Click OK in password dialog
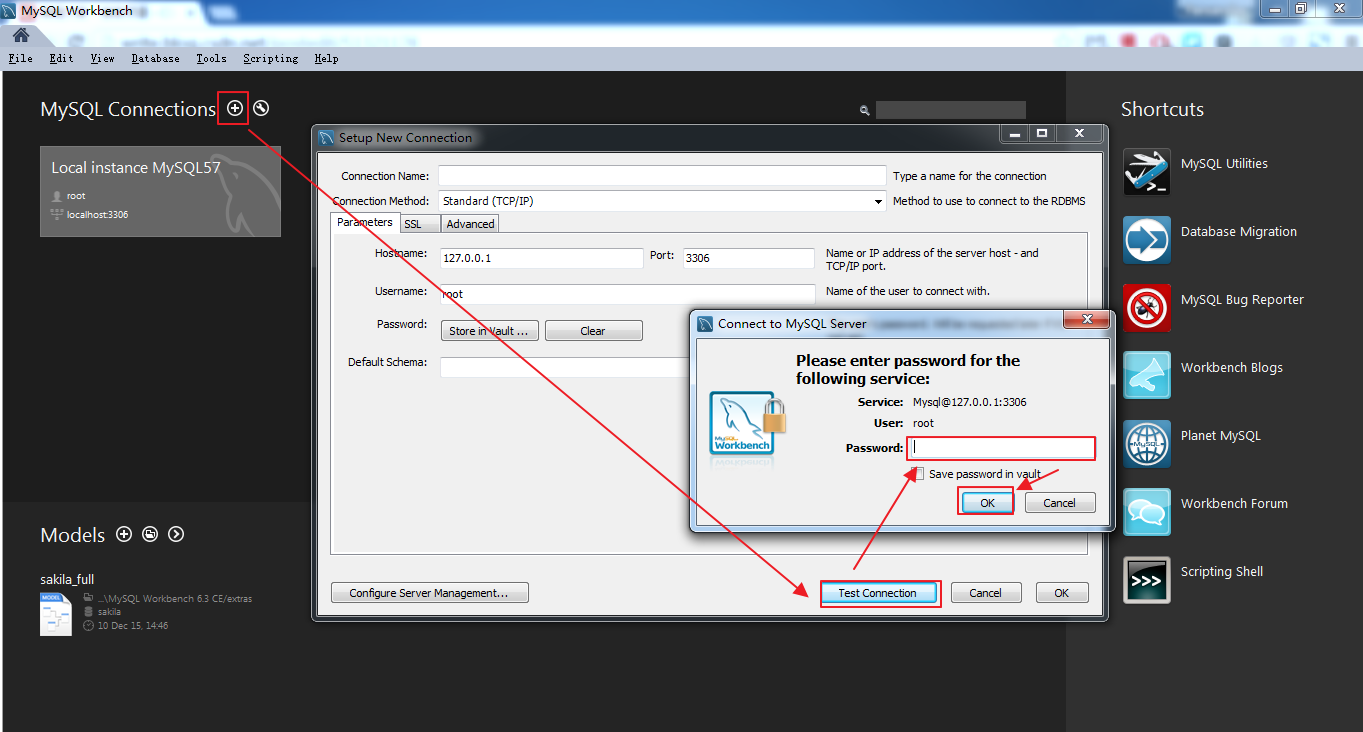The height and width of the screenshot is (732, 1363). click(987, 502)
